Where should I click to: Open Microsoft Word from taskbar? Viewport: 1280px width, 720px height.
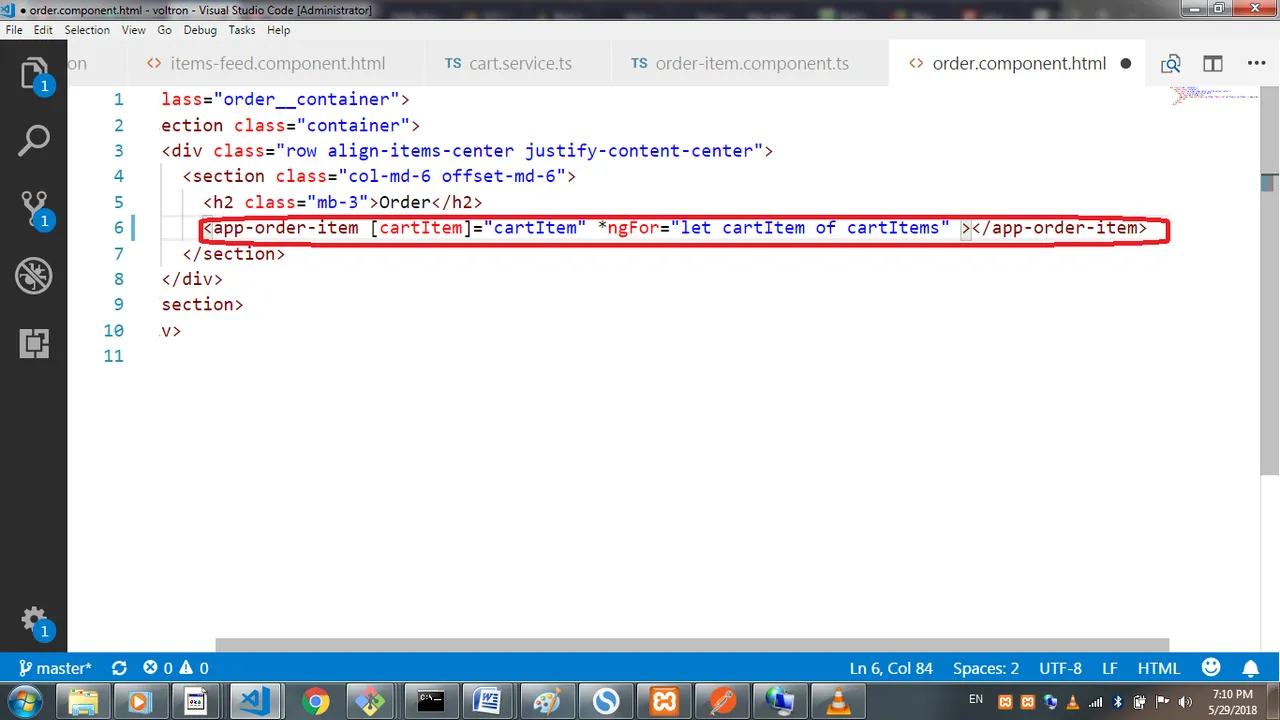coord(489,702)
